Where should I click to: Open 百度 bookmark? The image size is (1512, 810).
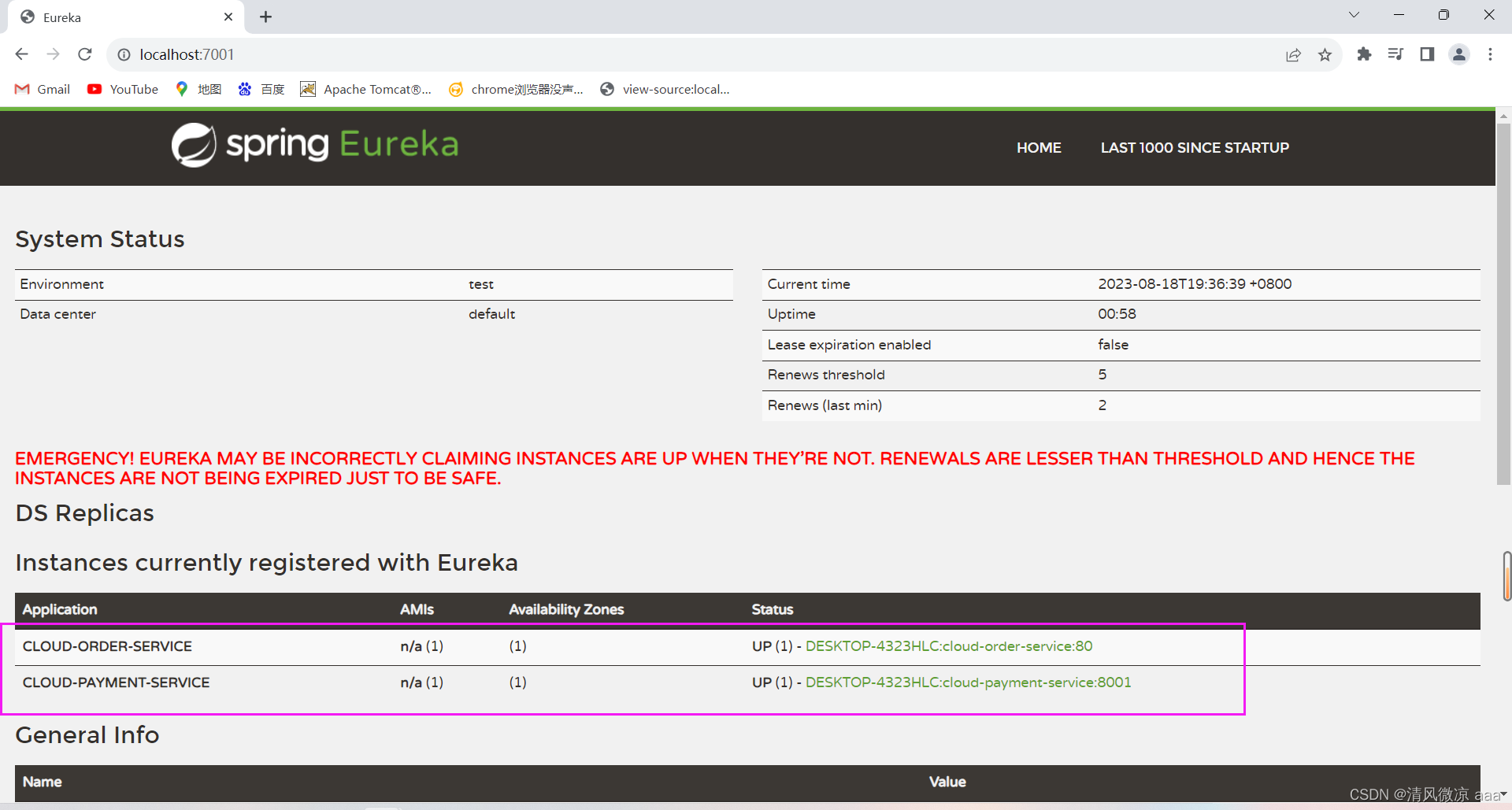point(261,89)
